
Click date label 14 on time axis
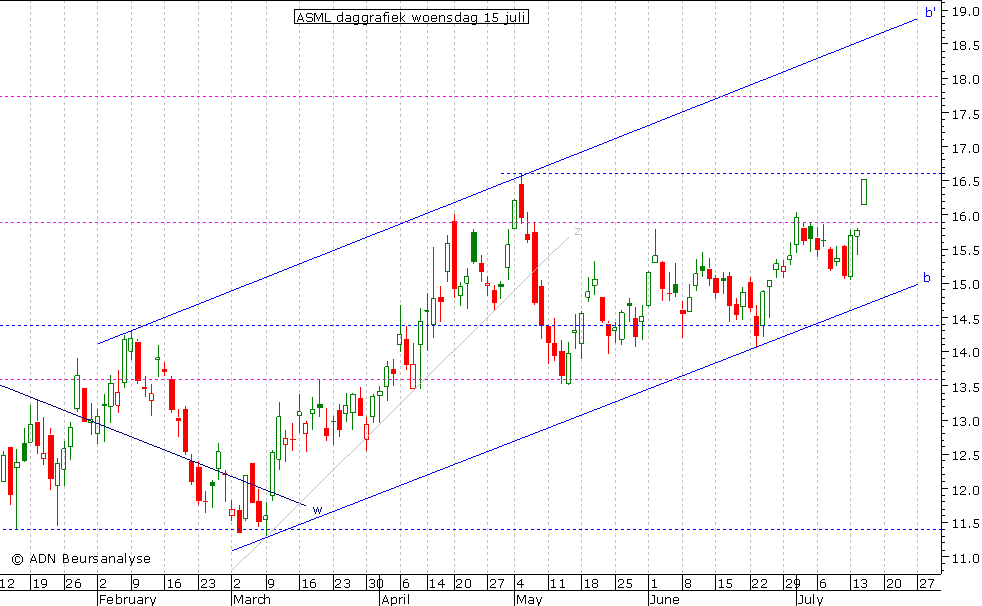tap(437, 583)
